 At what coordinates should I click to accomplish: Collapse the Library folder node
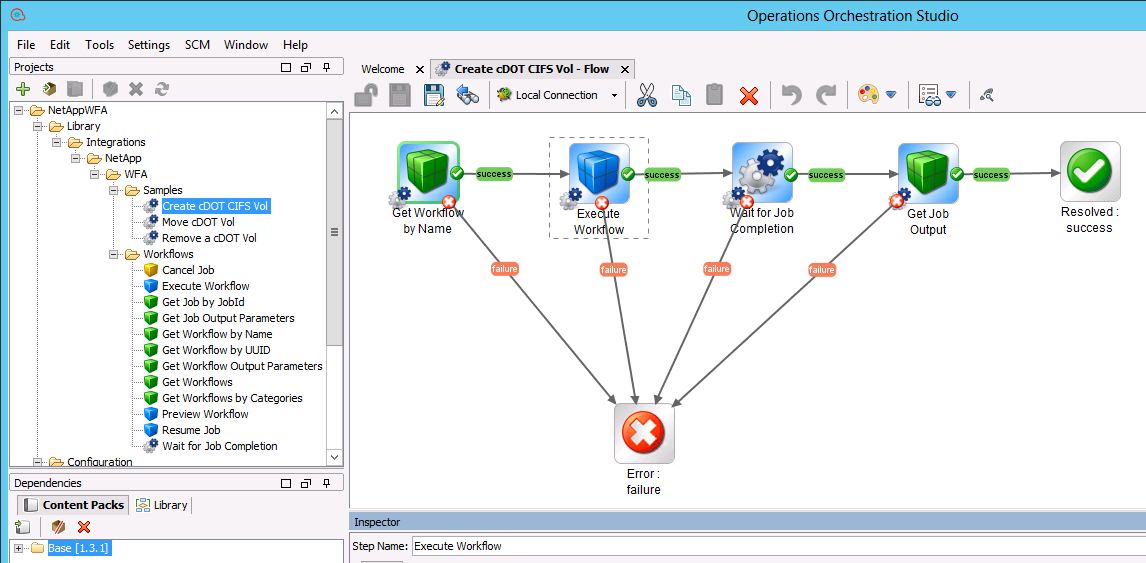(x=37, y=126)
